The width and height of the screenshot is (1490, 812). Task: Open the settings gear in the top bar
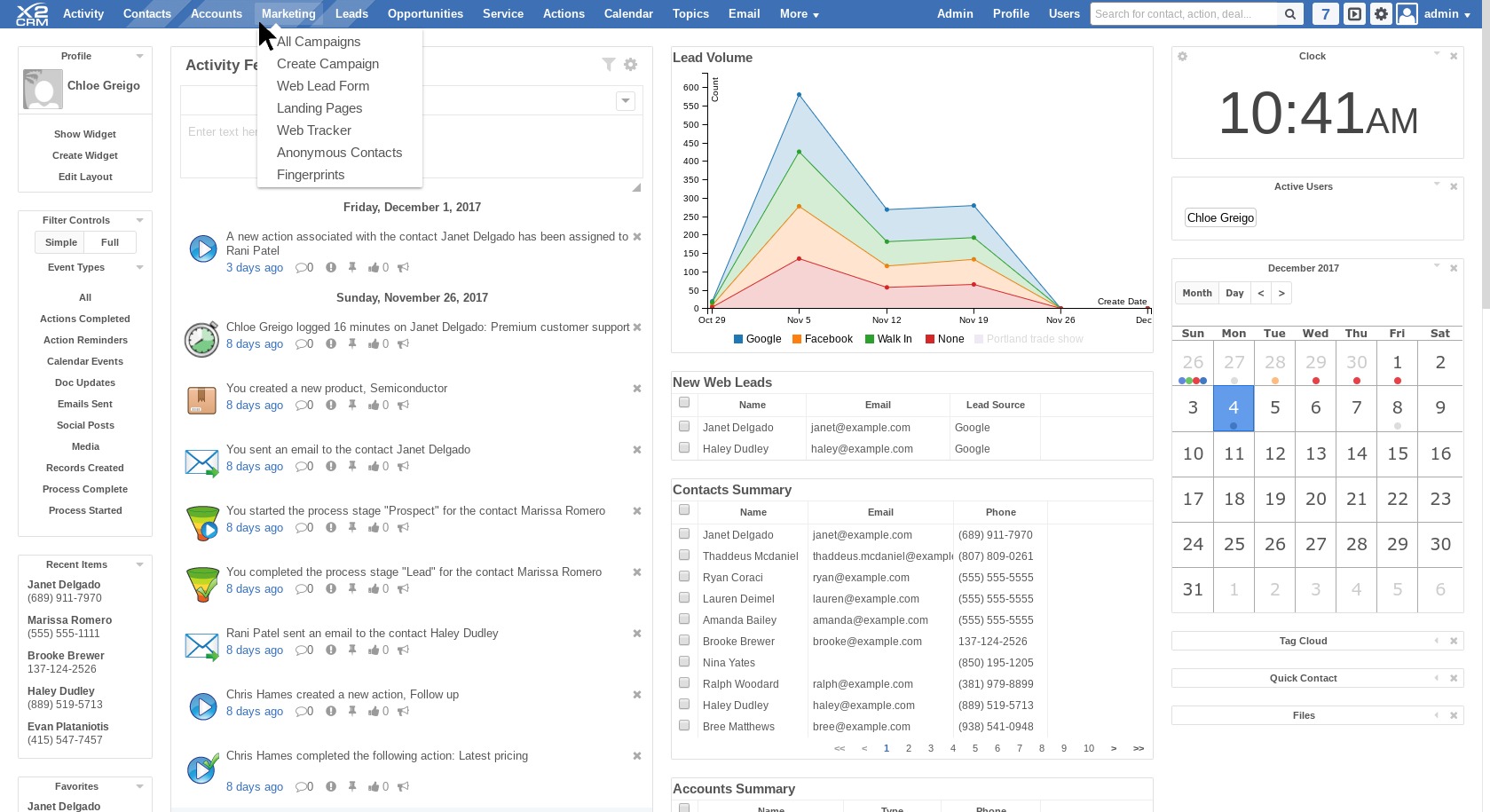(x=1381, y=13)
